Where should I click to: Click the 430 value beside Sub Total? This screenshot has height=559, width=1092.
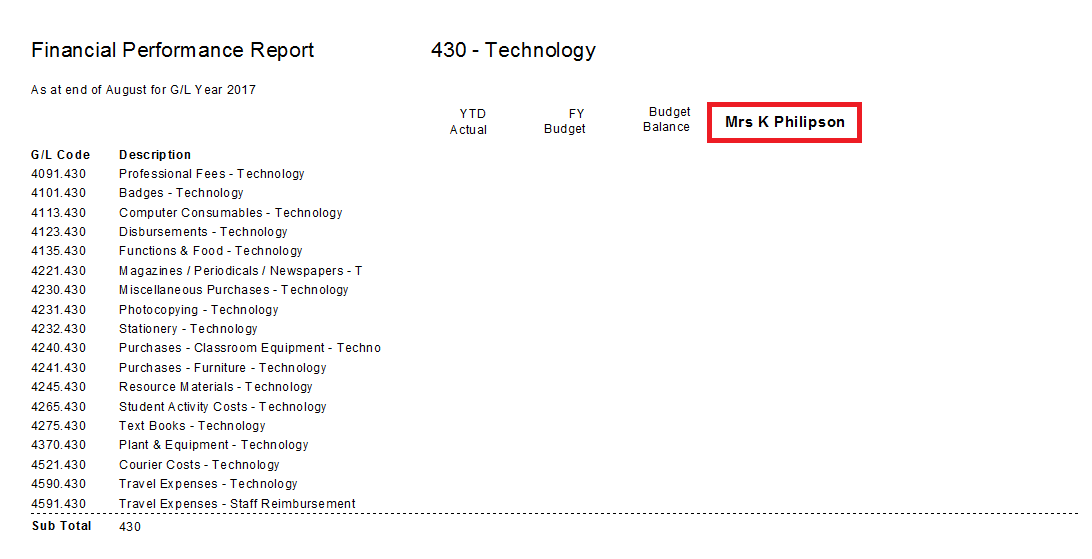click(x=130, y=527)
